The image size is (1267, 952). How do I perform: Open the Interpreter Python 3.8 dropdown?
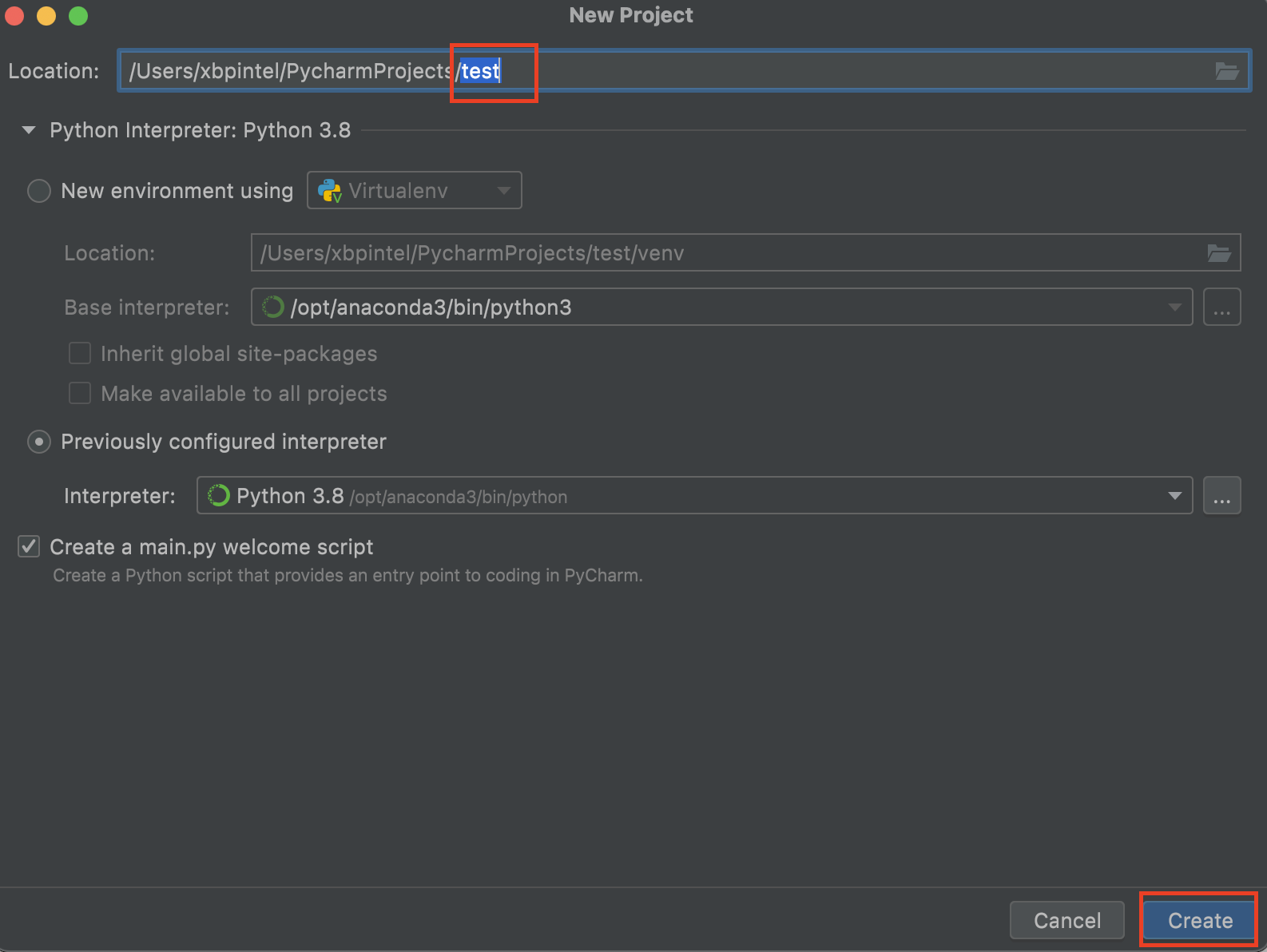[x=695, y=496]
